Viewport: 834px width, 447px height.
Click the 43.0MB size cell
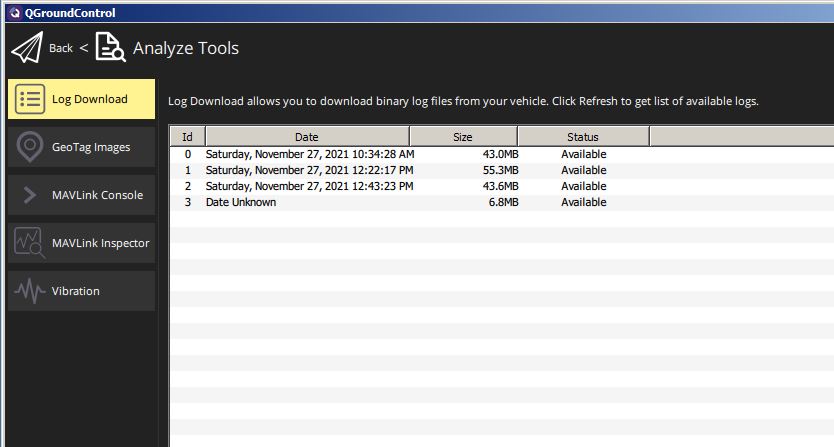[x=501, y=154]
